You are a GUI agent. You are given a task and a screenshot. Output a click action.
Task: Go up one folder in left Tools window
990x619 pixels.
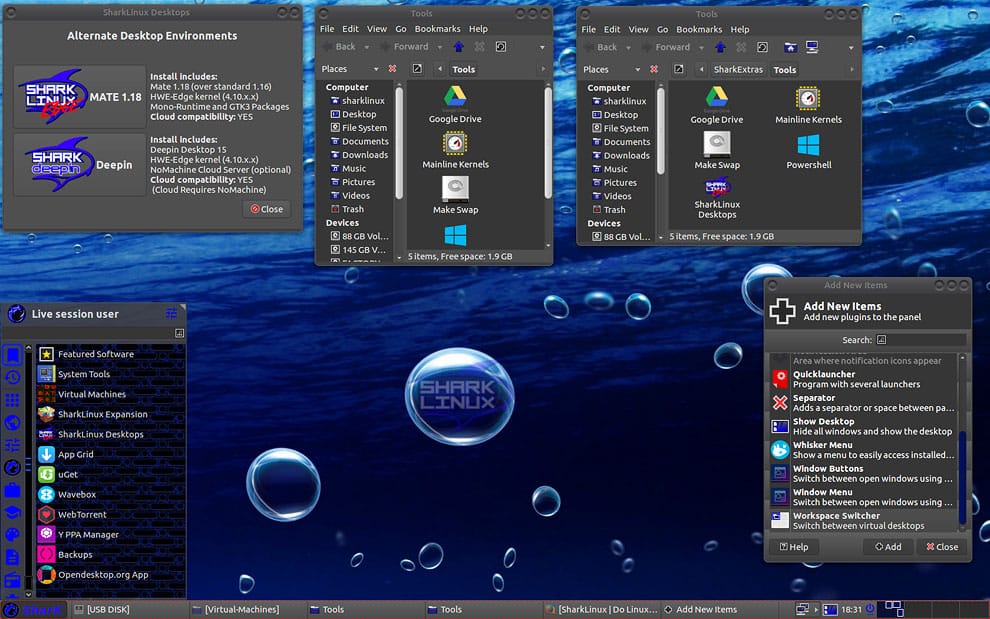pyautogui.click(x=459, y=47)
